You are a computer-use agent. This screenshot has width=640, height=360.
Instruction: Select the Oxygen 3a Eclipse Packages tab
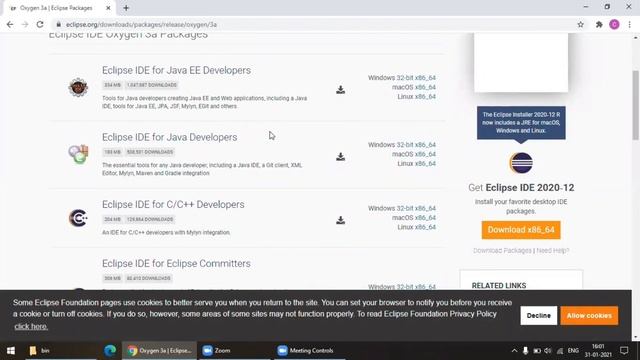58,8
